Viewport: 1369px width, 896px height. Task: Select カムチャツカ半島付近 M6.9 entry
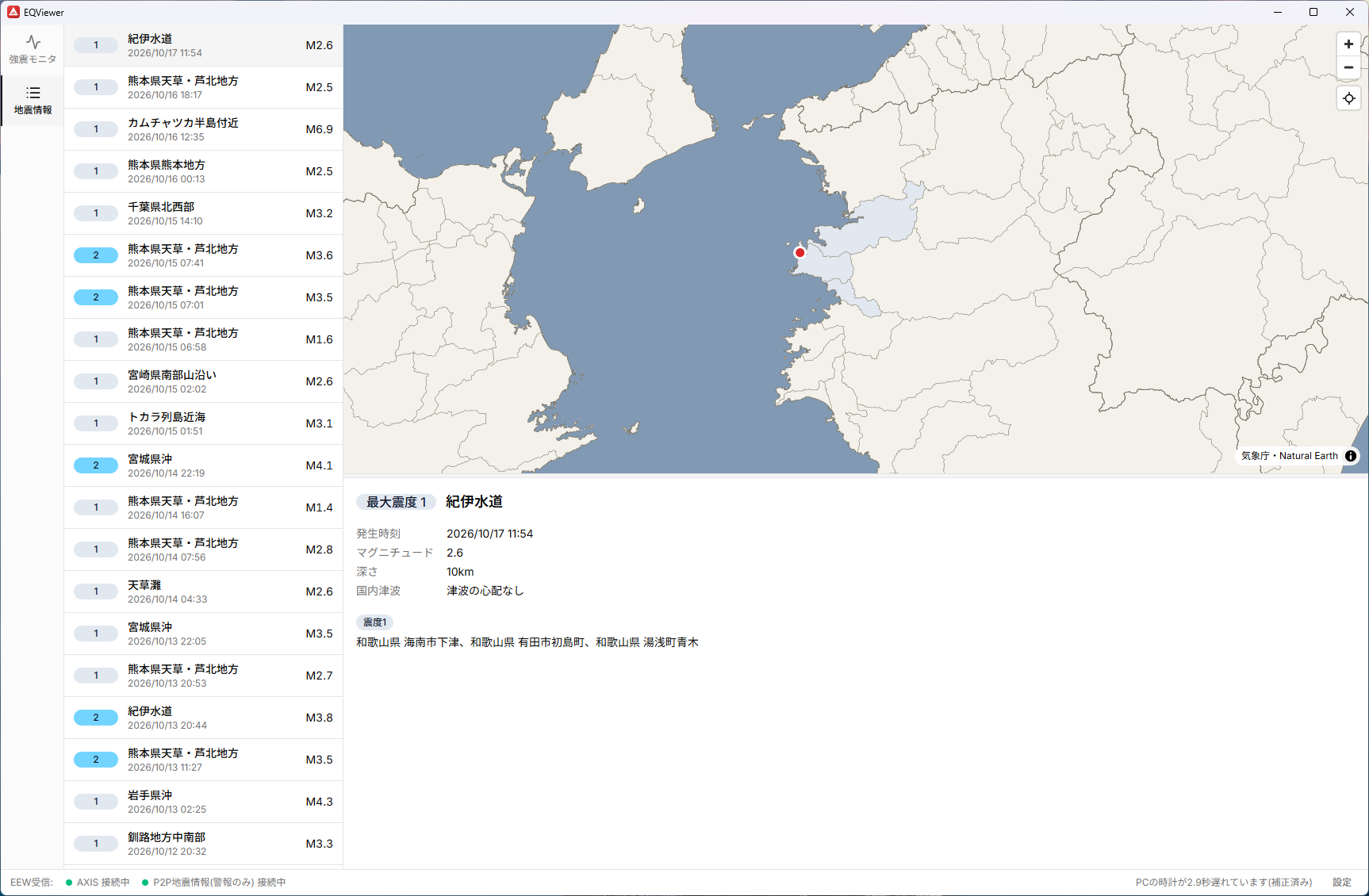[x=203, y=129]
